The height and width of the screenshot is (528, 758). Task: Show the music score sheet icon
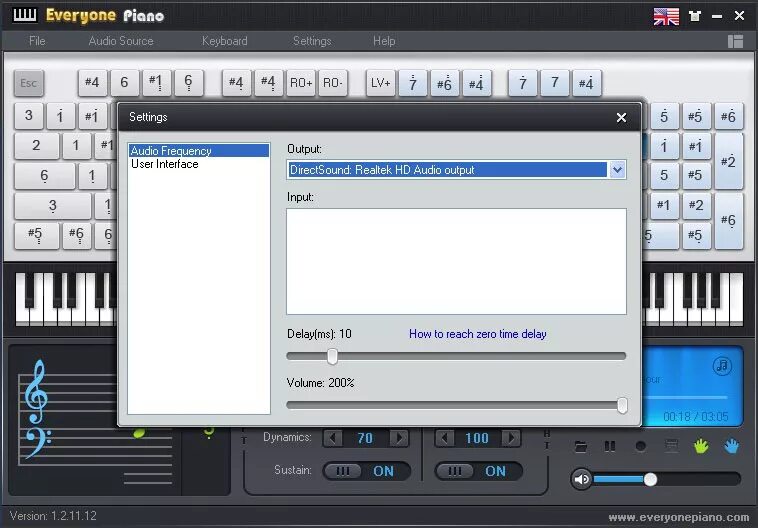(671, 446)
